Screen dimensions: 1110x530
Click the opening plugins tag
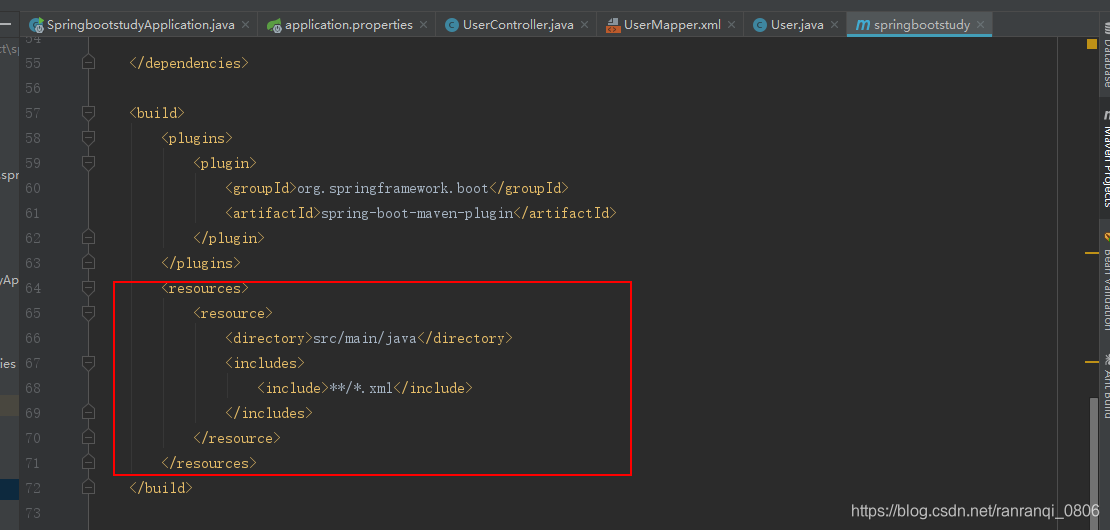coord(197,138)
